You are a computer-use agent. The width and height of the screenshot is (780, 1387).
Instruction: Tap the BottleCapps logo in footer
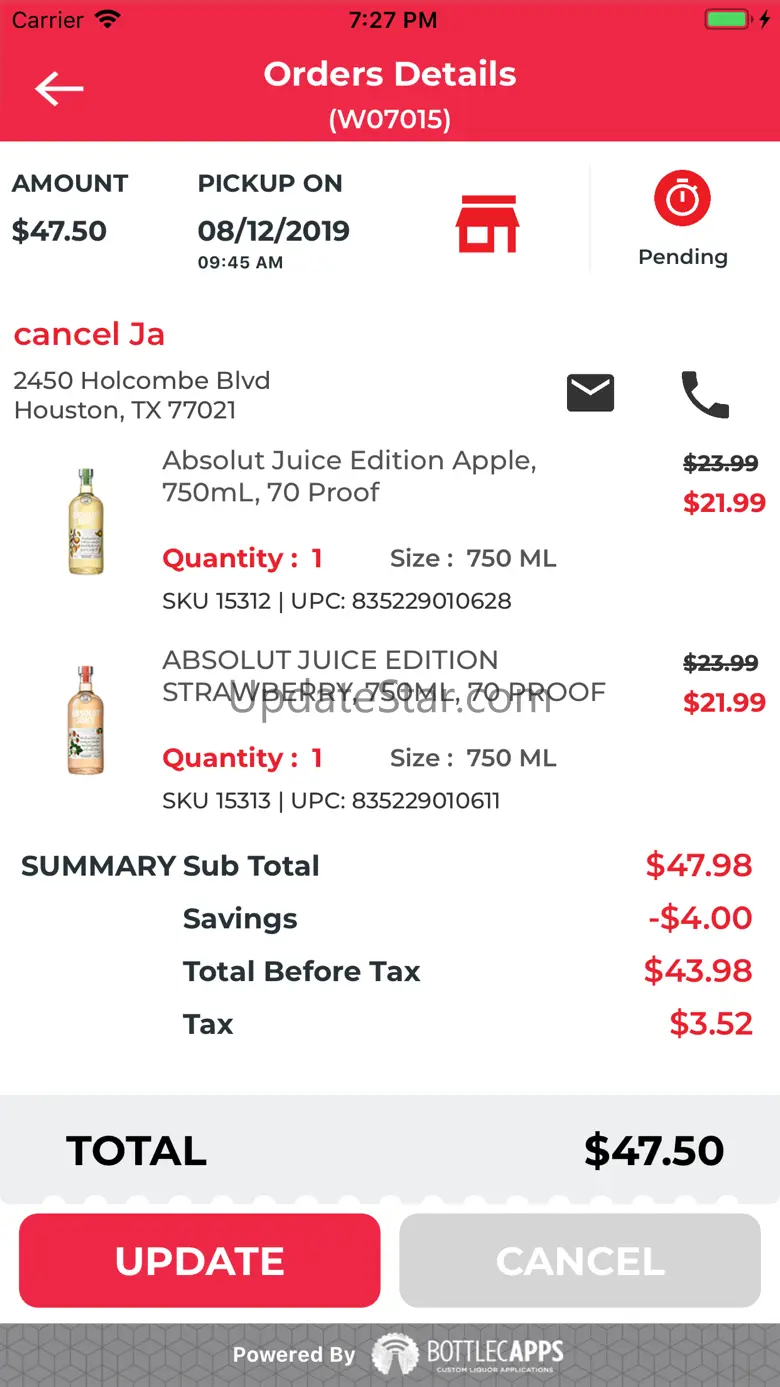468,1354
